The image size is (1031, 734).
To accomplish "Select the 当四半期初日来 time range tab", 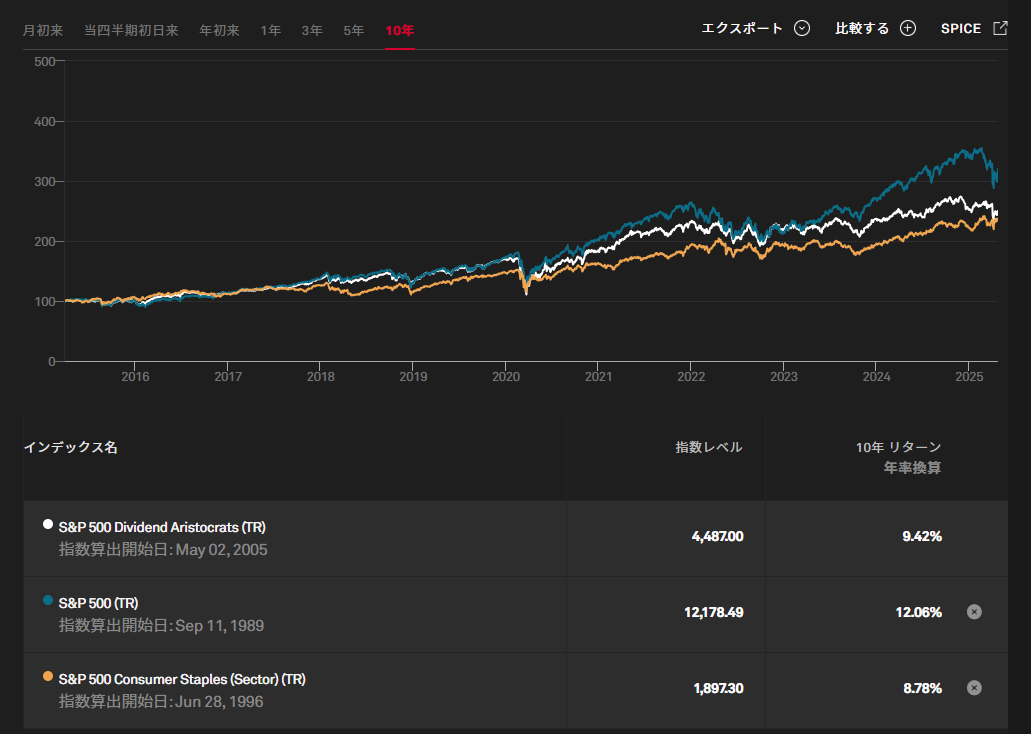I will (132, 30).
